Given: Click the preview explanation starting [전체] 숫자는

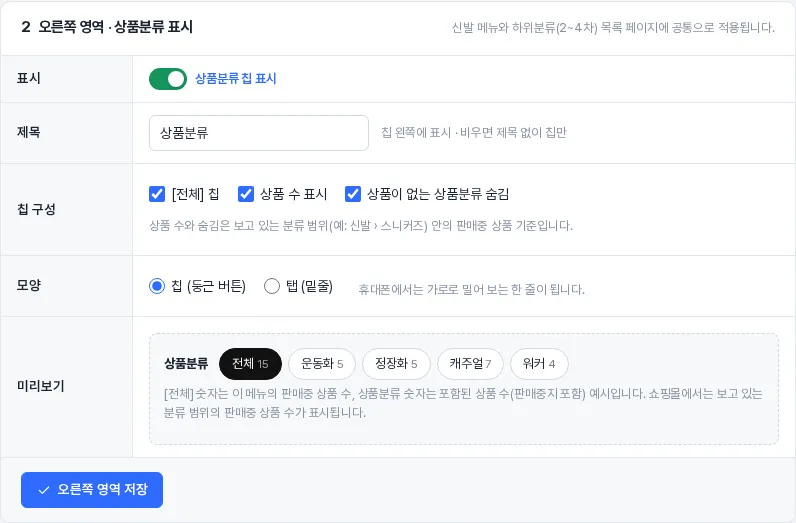Looking at the screenshot, I should (463, 403).
